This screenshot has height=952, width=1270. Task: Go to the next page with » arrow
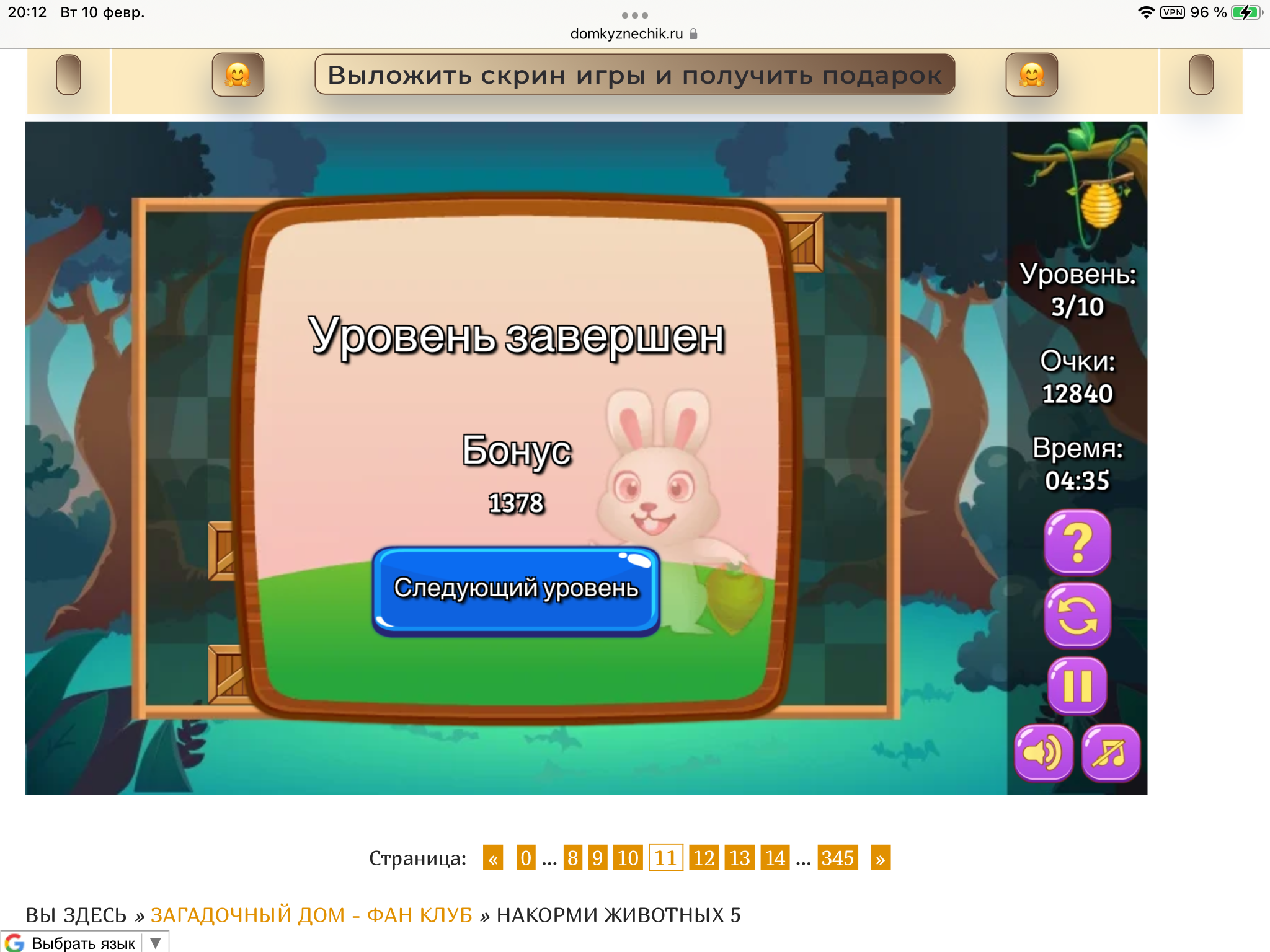pyautogui.click(x=880, y=858)
